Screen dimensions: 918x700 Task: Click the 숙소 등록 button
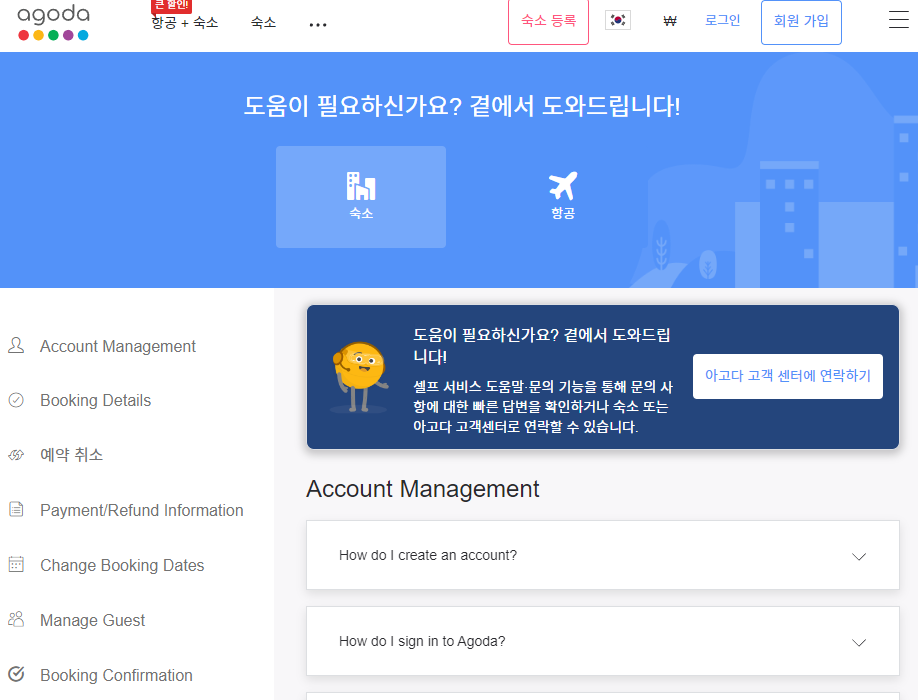tap(549, 21)
